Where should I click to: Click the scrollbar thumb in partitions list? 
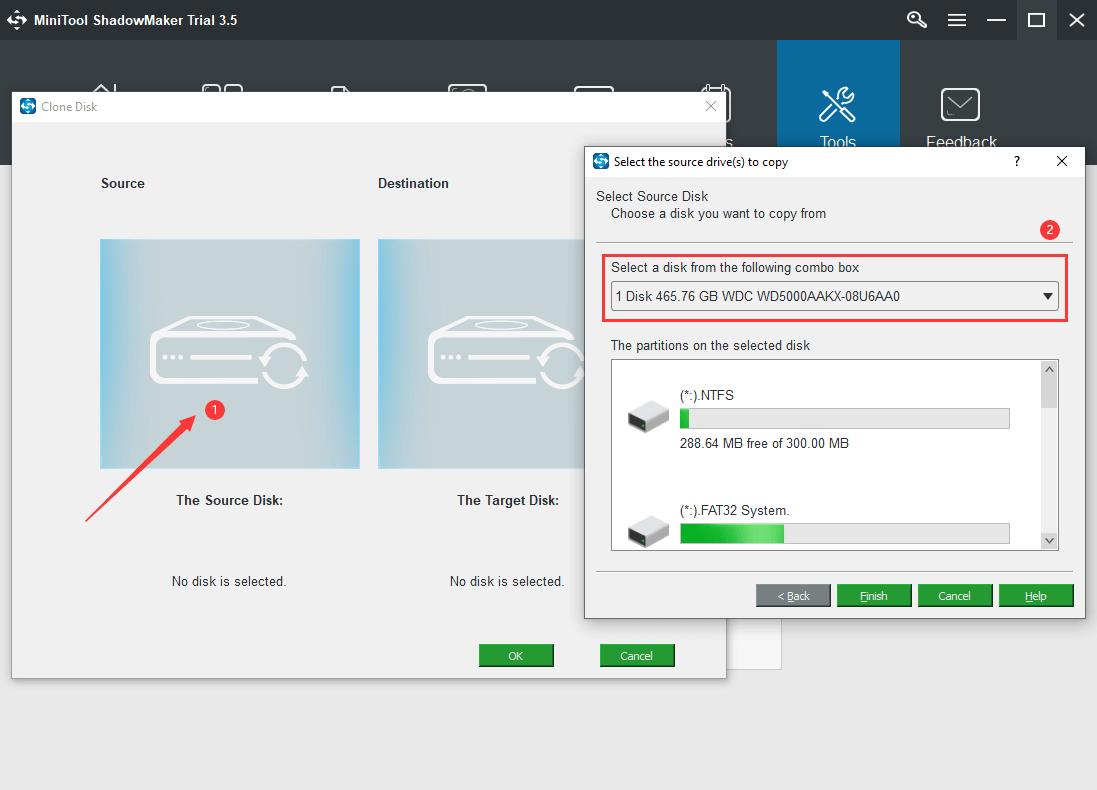(x=1049, y=393)
